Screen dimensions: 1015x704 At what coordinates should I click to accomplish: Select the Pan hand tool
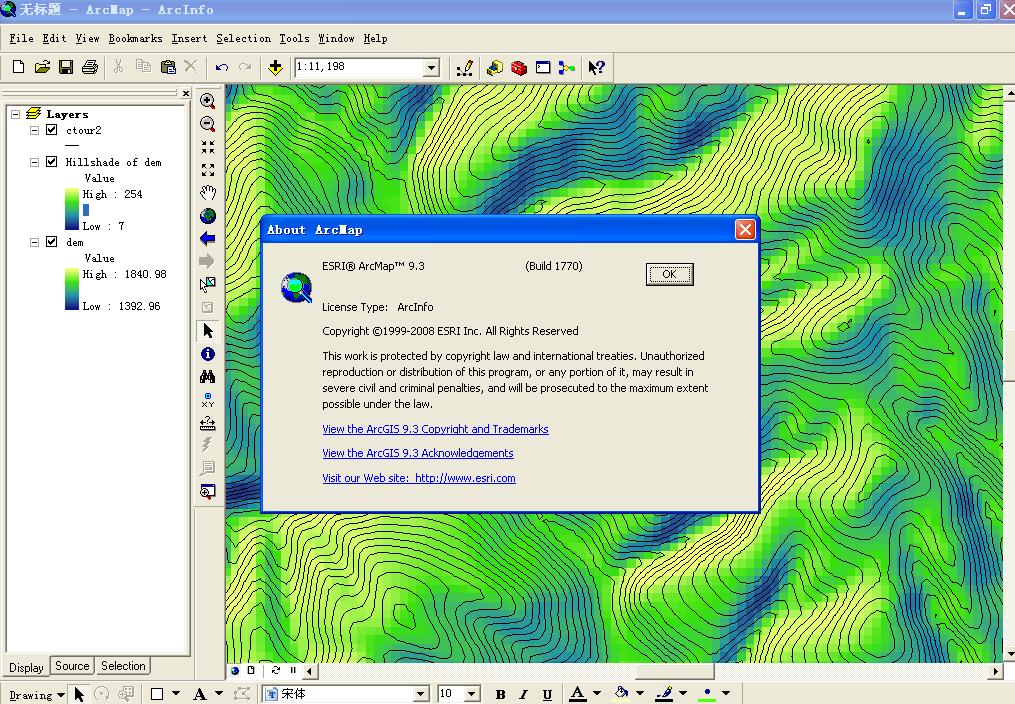point(208,193)
